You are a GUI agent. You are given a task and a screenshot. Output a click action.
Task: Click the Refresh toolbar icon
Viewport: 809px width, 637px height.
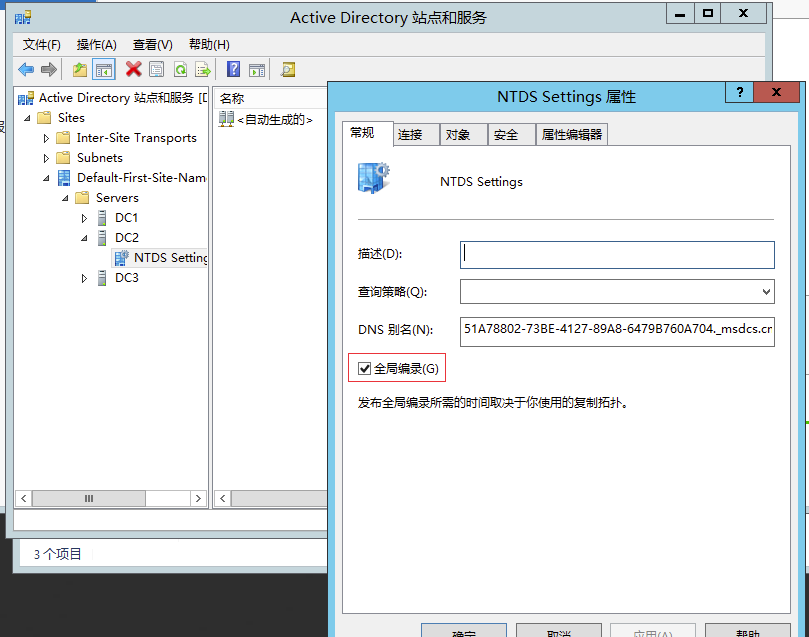coord(180,69)
